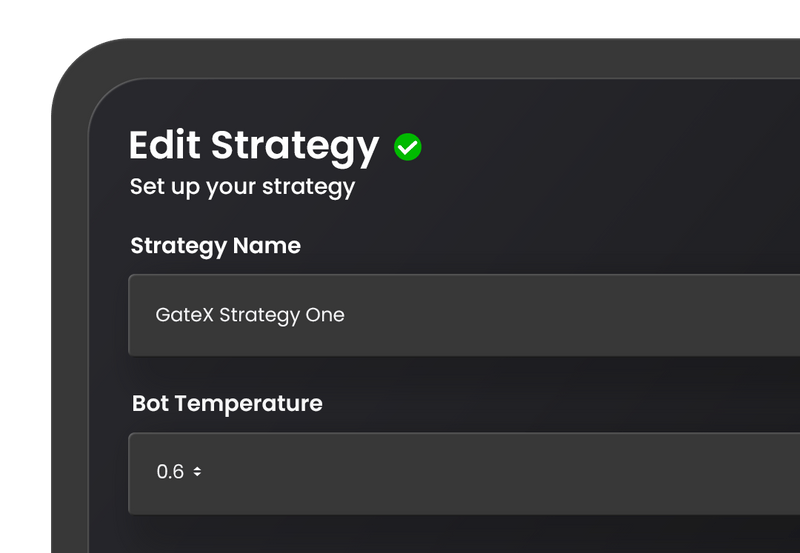Click the word "Strategy" in the page heading
800x553 pixels.
click(295, 146)
